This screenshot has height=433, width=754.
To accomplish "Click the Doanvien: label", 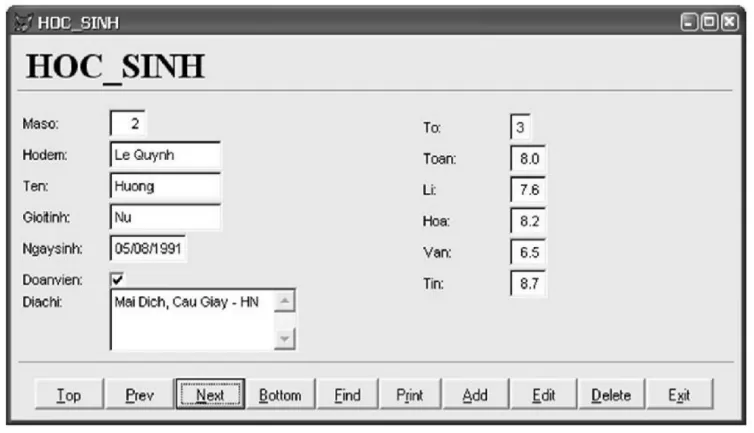I will (52, 280).
